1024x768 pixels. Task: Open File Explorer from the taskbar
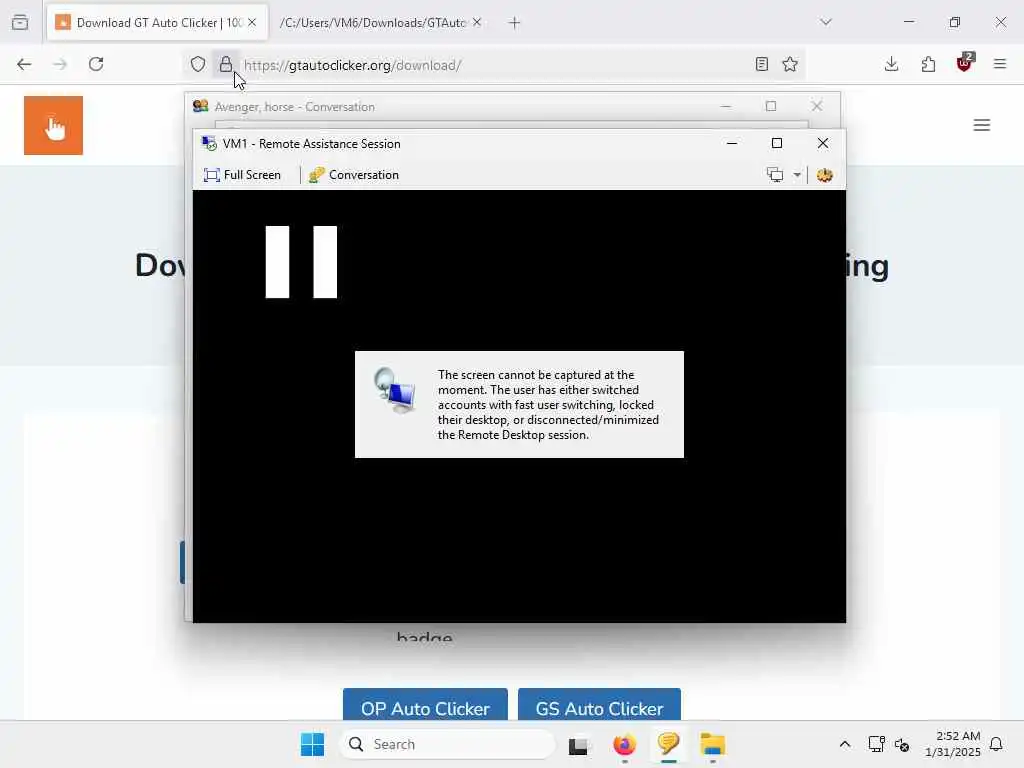[712, 744]
